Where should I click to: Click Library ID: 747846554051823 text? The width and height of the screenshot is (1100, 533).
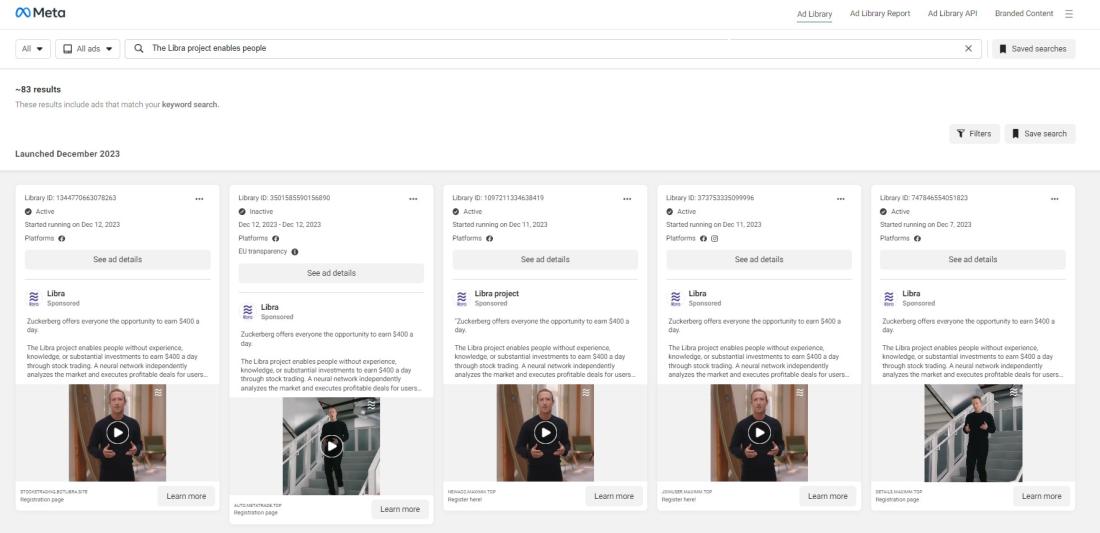pyautogui.click(x=924, y=198)
